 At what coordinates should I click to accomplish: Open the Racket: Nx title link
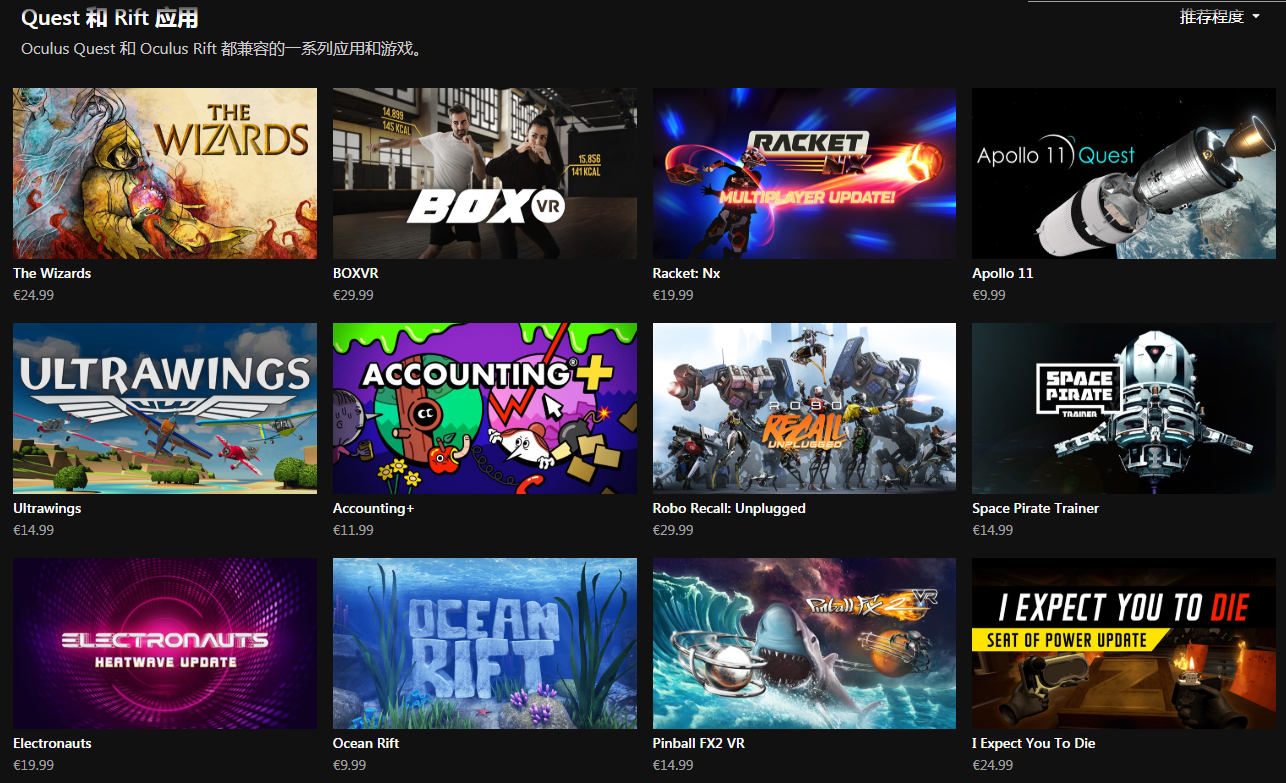(x=686, y=273)
